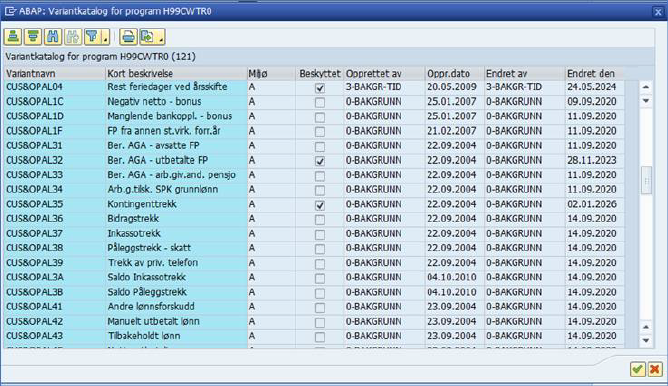The width and height of the screenshot is (668, 386).
Task: Click the dialog title bar menu icon
Action: point(10,12)
